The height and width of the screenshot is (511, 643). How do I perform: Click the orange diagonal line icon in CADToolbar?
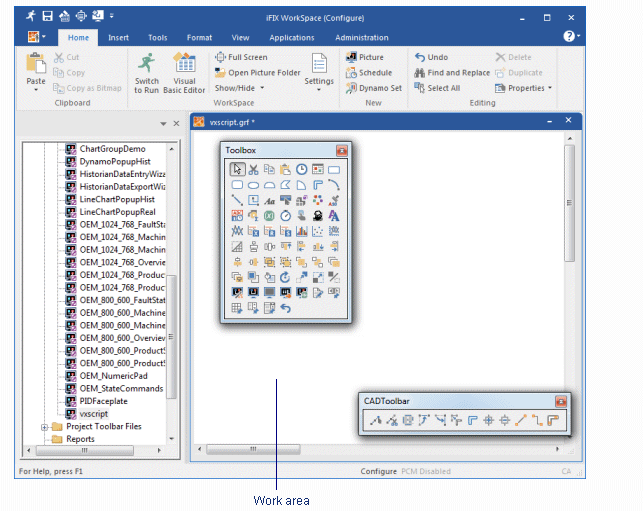[x=521, y=420]
